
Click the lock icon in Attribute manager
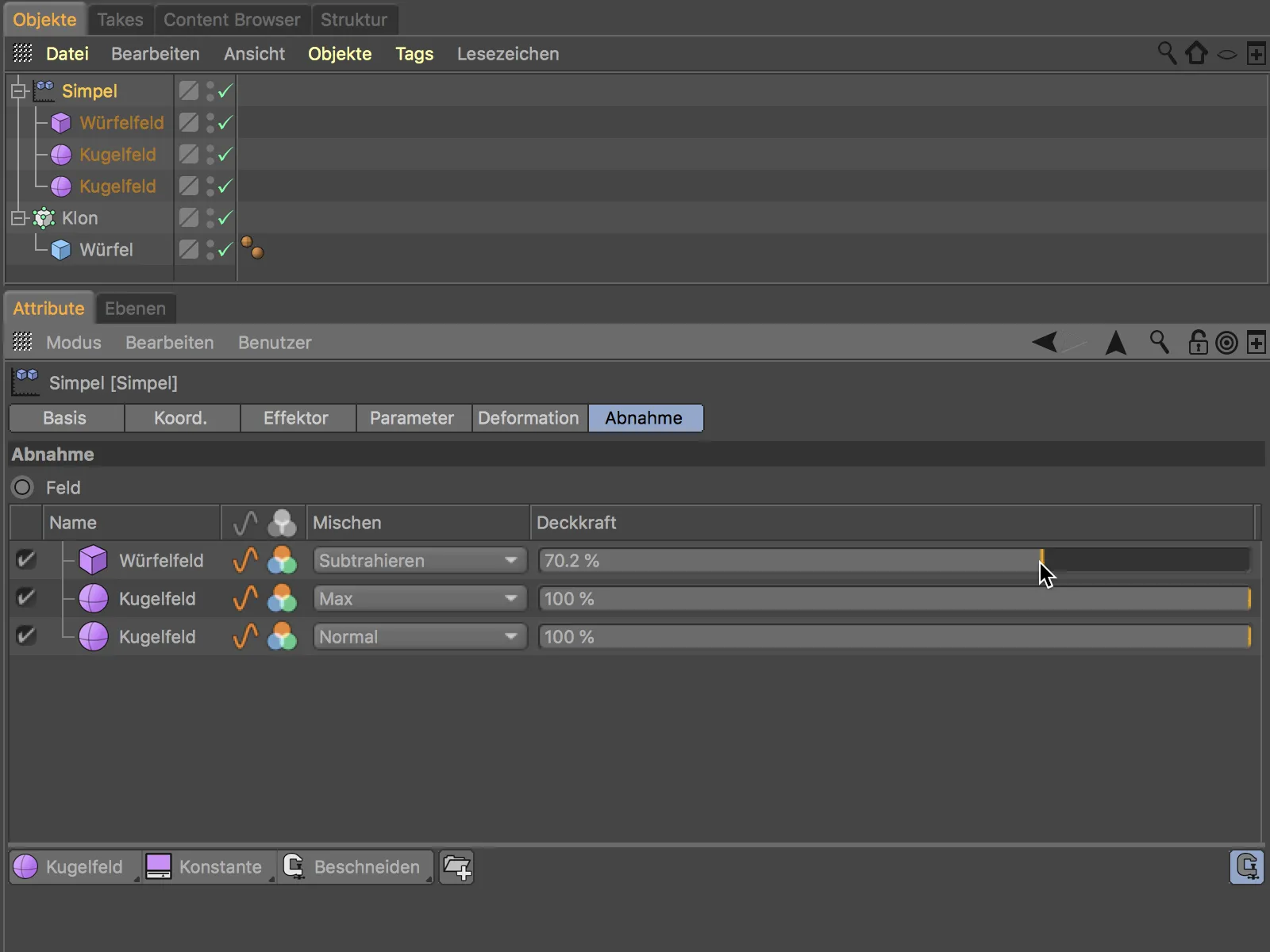point(1197,342)
